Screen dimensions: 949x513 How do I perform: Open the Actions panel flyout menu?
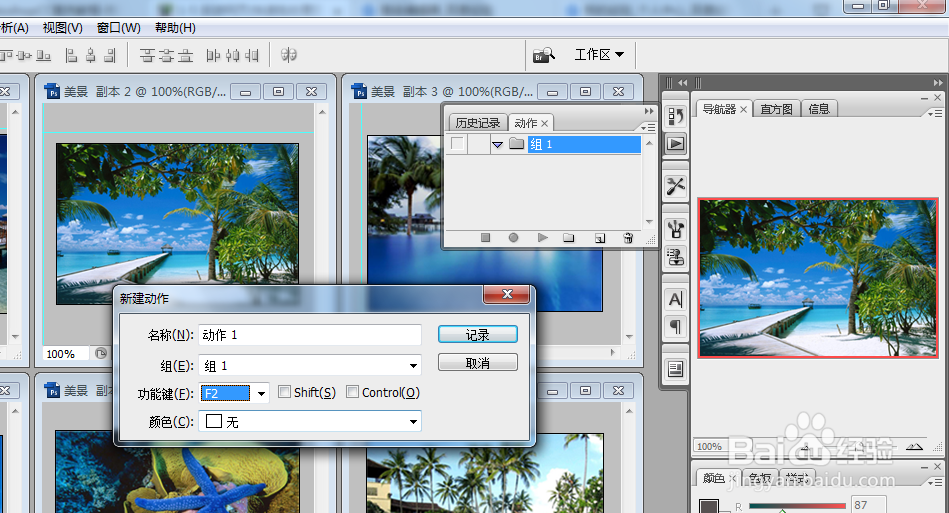648,127
